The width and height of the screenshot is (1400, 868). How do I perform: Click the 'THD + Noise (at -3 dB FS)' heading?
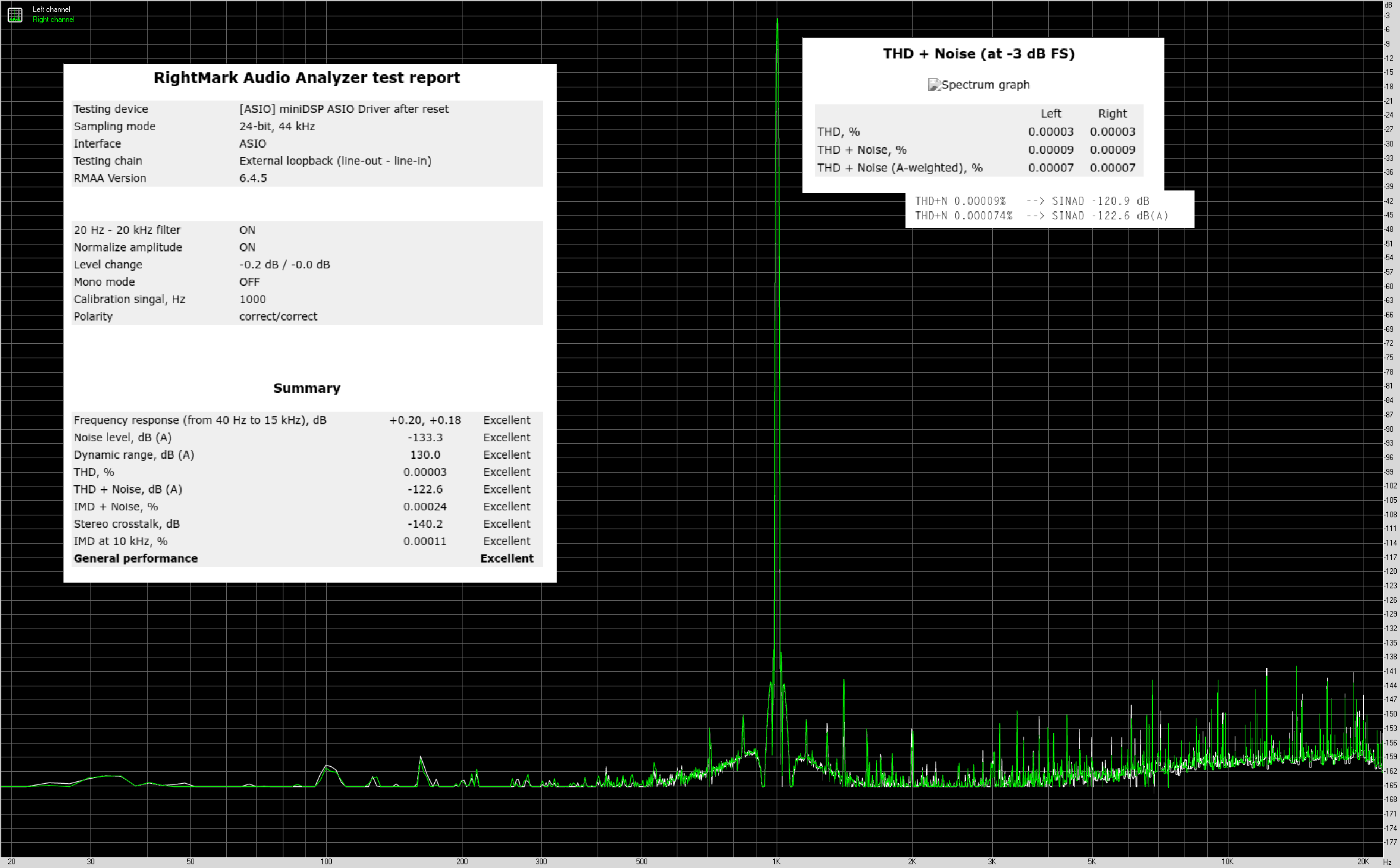[978, 54]
